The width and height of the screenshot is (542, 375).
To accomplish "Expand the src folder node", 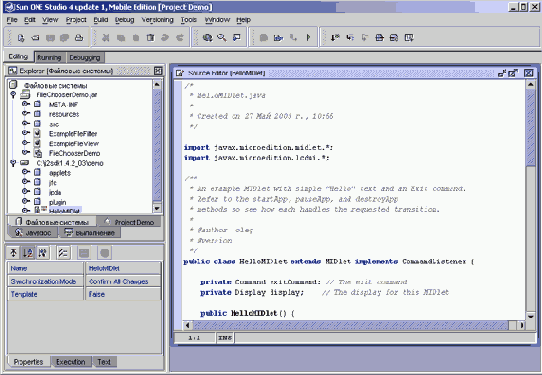I will click(x=26, y=123).
